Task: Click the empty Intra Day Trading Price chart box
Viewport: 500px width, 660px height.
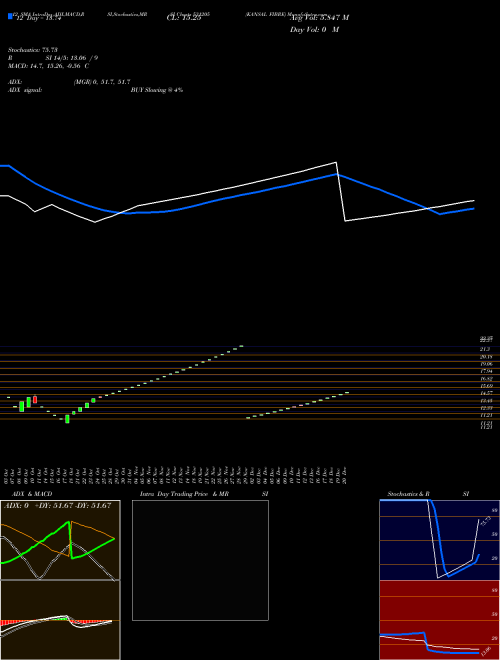Action: pyautogui.click(x=200, y=560)
